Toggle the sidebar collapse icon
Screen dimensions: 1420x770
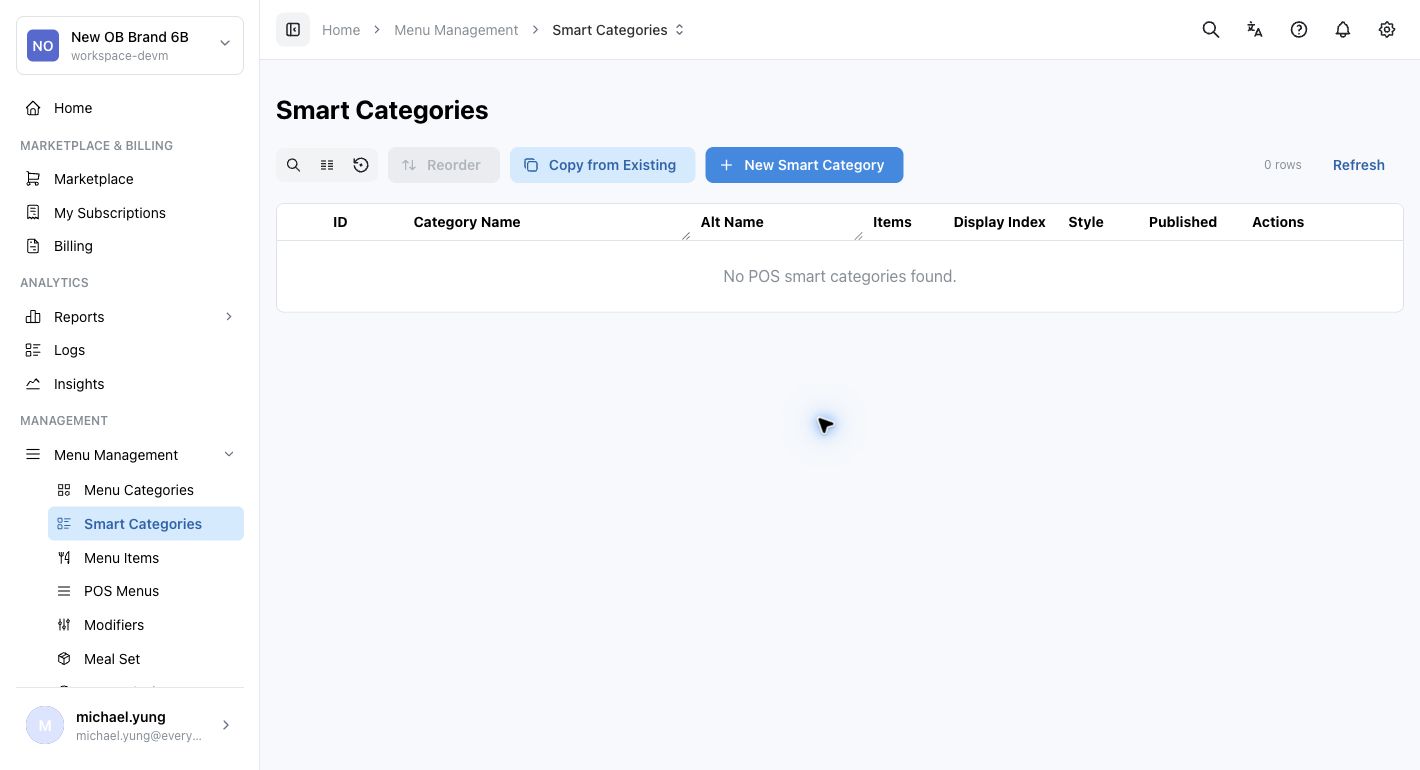[293, 30]
